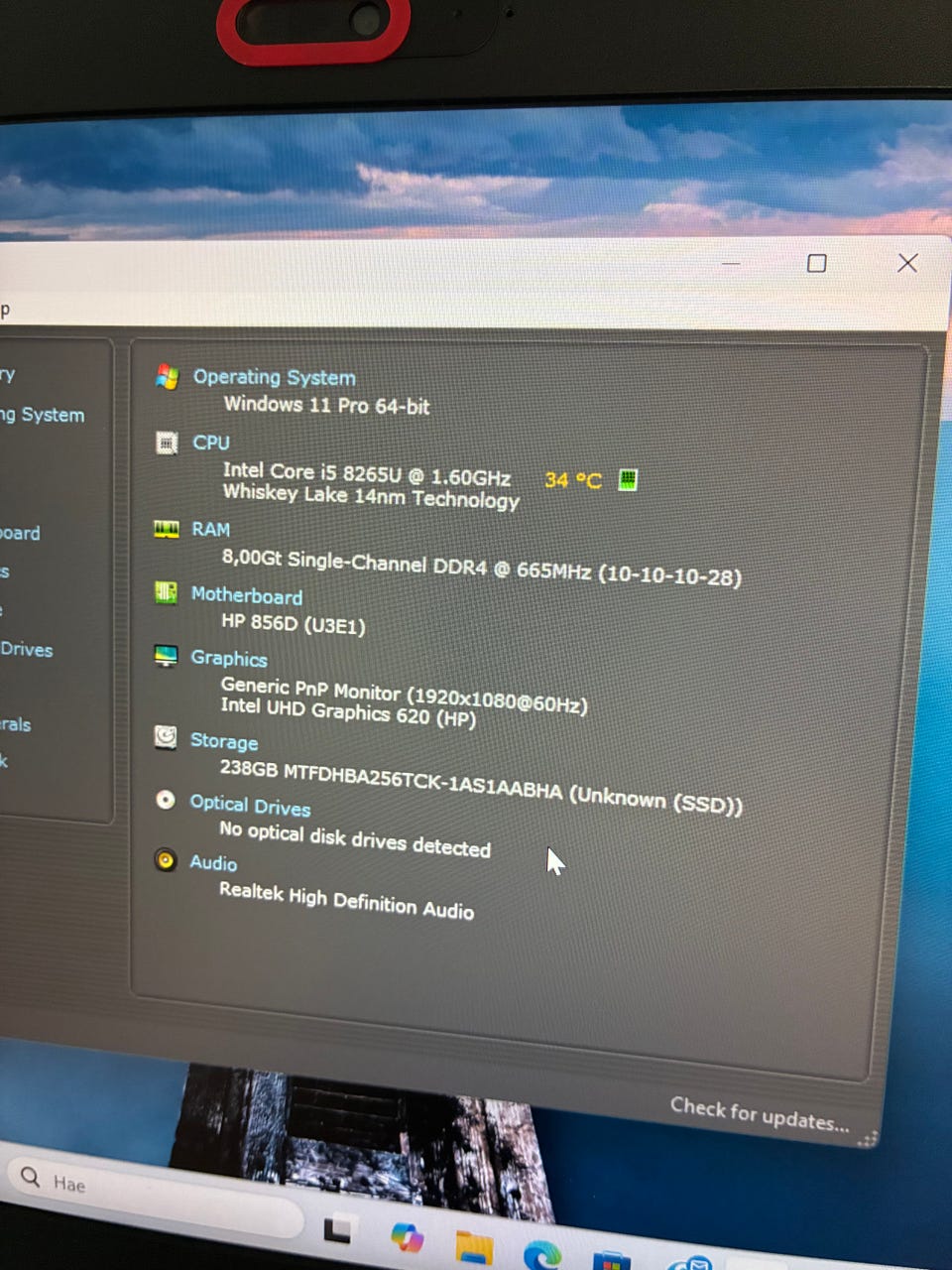
Task: Open the Graphics summary heading
Action: click(x=229, y=659)
